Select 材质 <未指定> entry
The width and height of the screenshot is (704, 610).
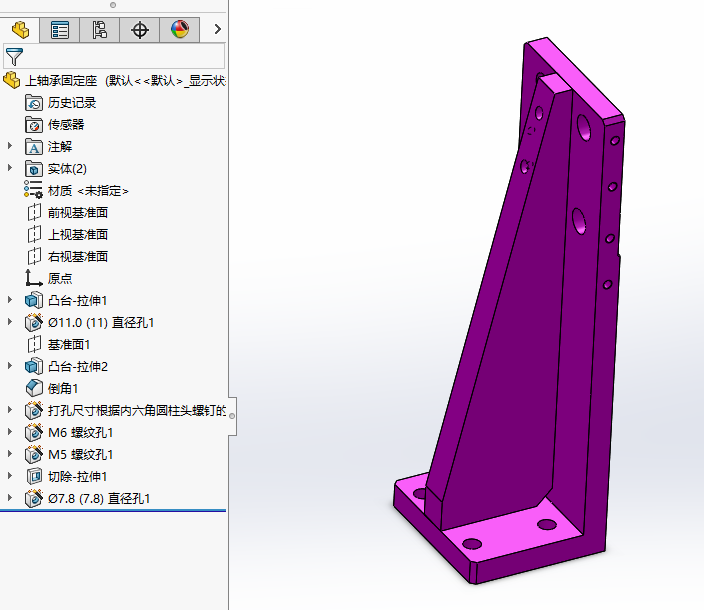[x=88, y=191]
